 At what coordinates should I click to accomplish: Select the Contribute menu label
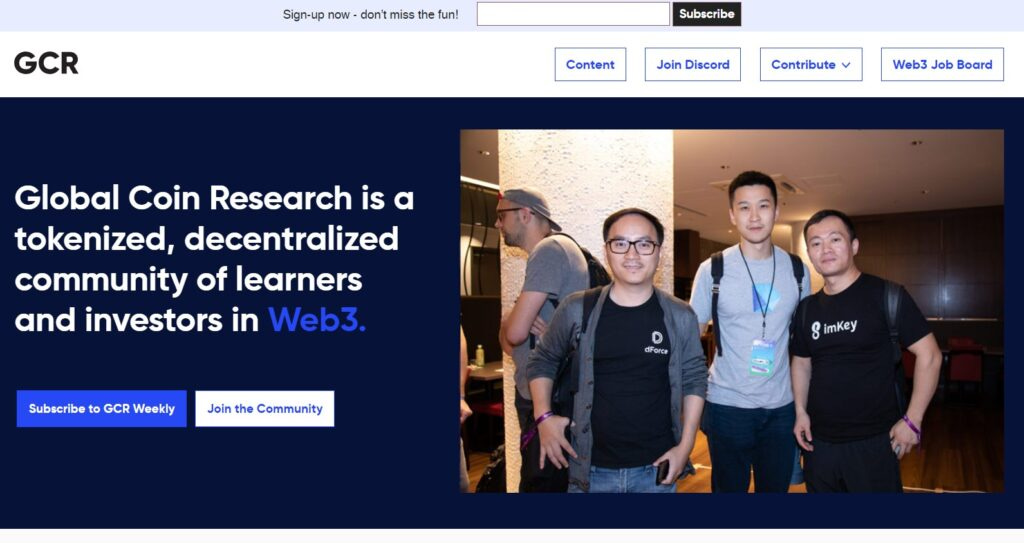click(x=803, y=65)
